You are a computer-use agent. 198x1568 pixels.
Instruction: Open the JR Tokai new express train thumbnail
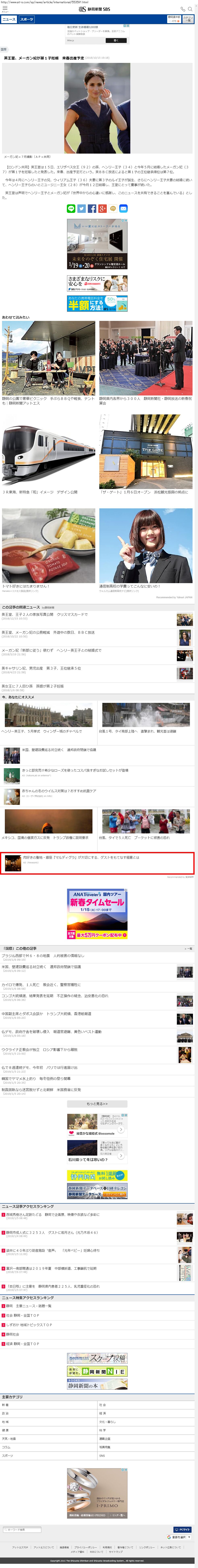click(x=49, y=452)
